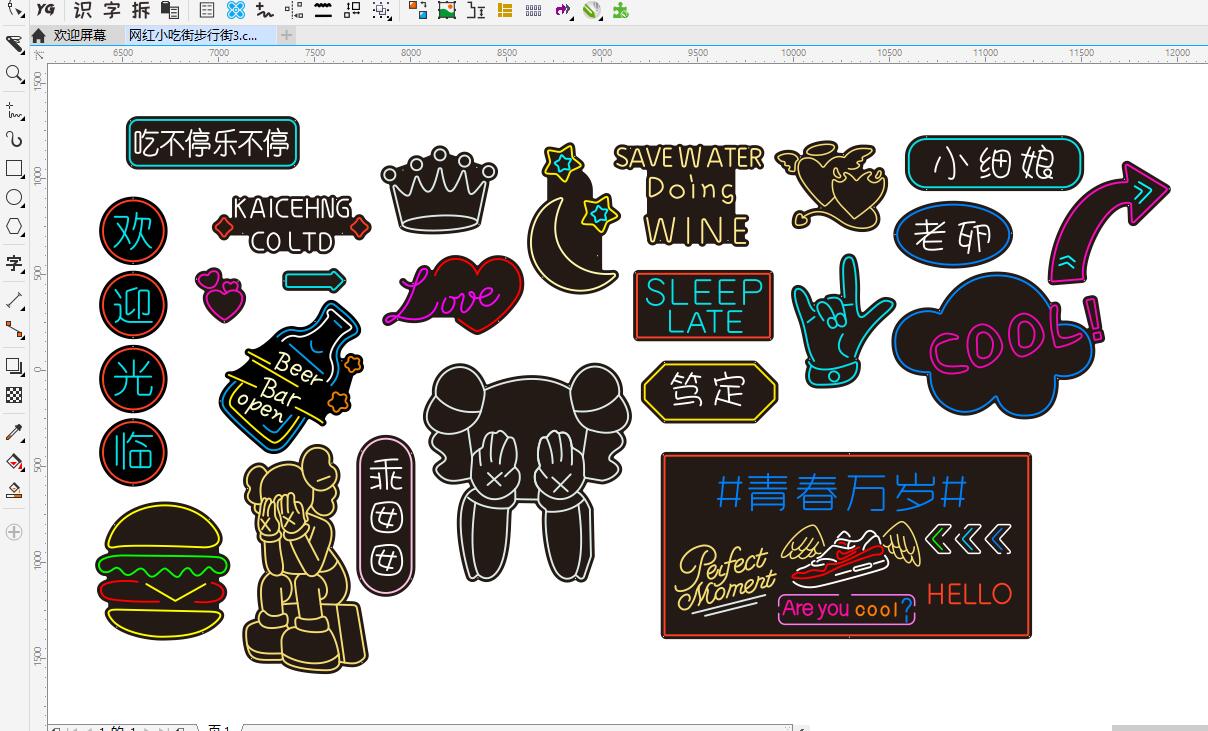Viewport: 1208px width, 731px height.
Task: Select the Connector tool
Action: 14,329
